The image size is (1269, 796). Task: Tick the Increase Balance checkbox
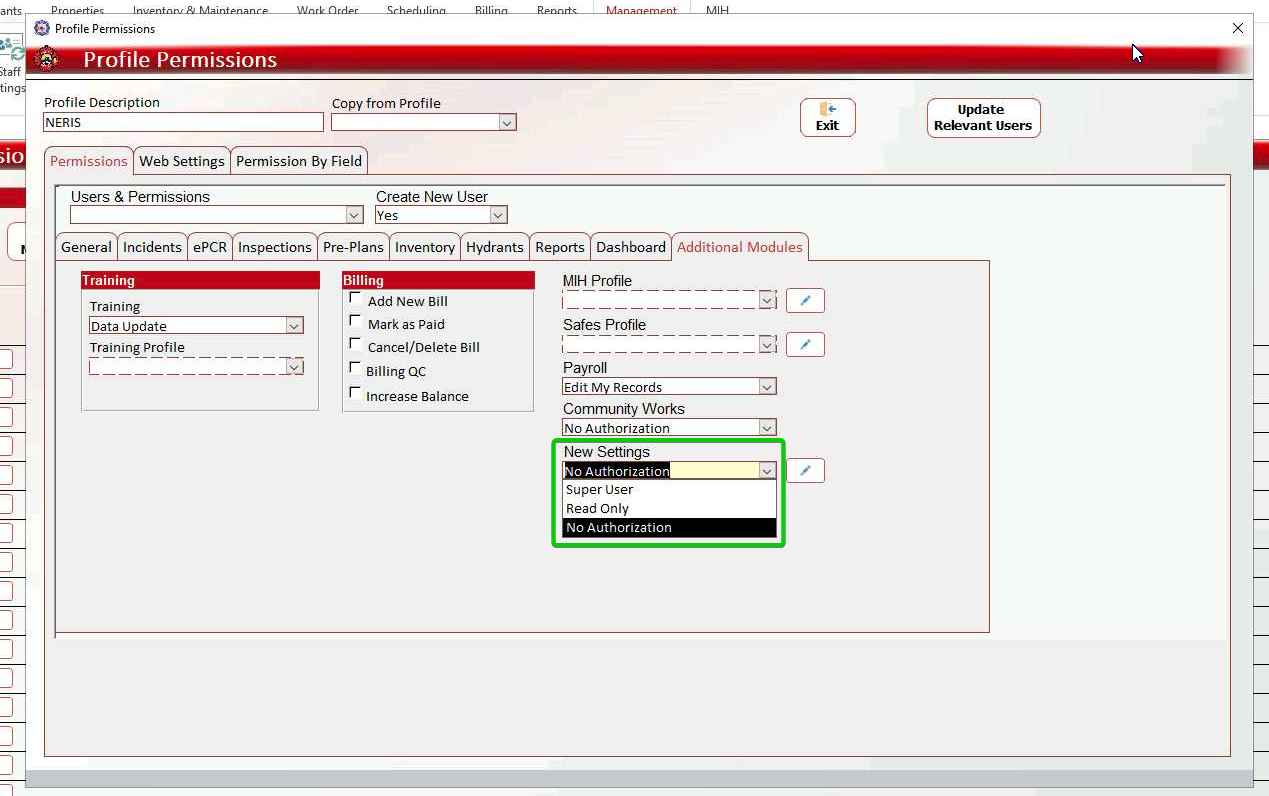pyautogui.click(x=355, y=394)
